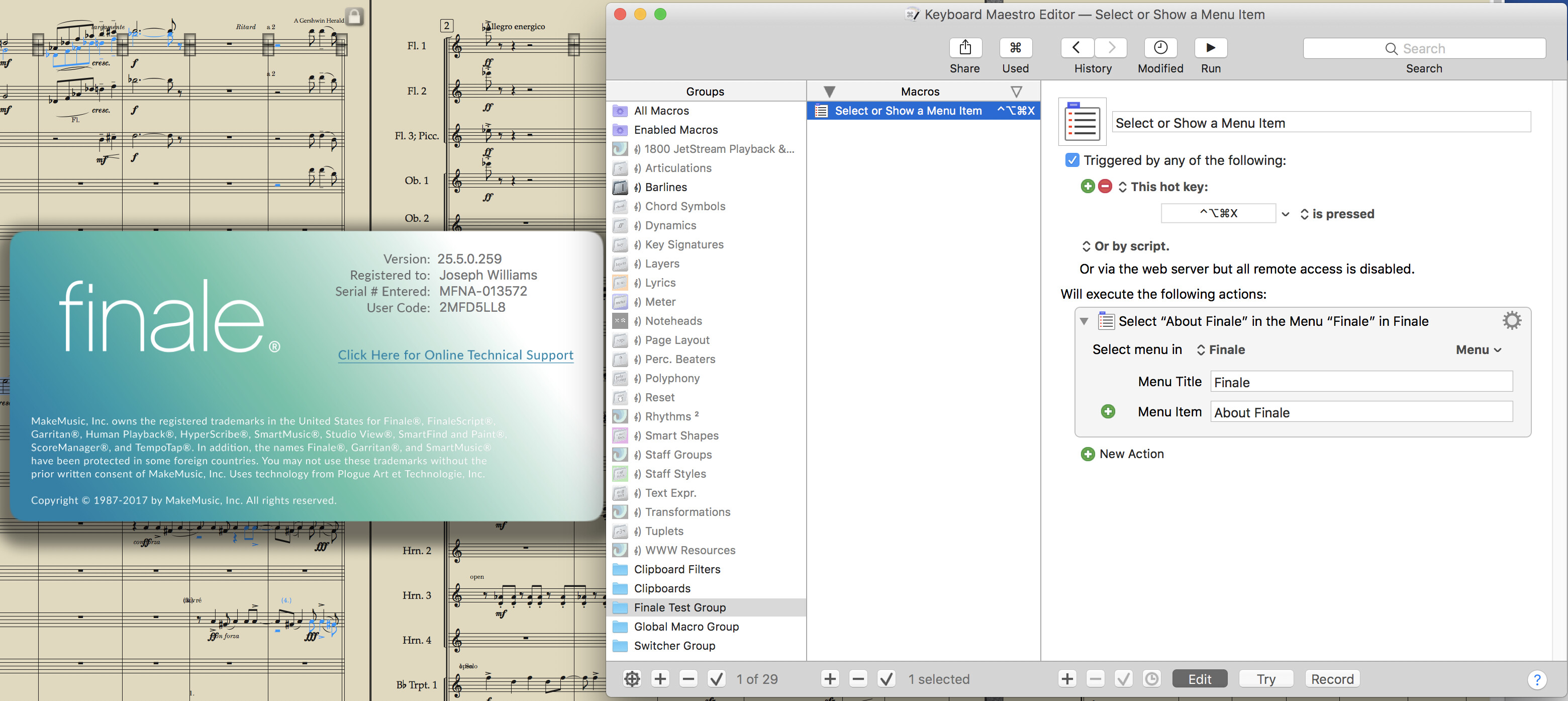Image resolution: width=1568 pixels, height=701 pixels.
Task: Edit the macro name field
Action: (1321, 122)
